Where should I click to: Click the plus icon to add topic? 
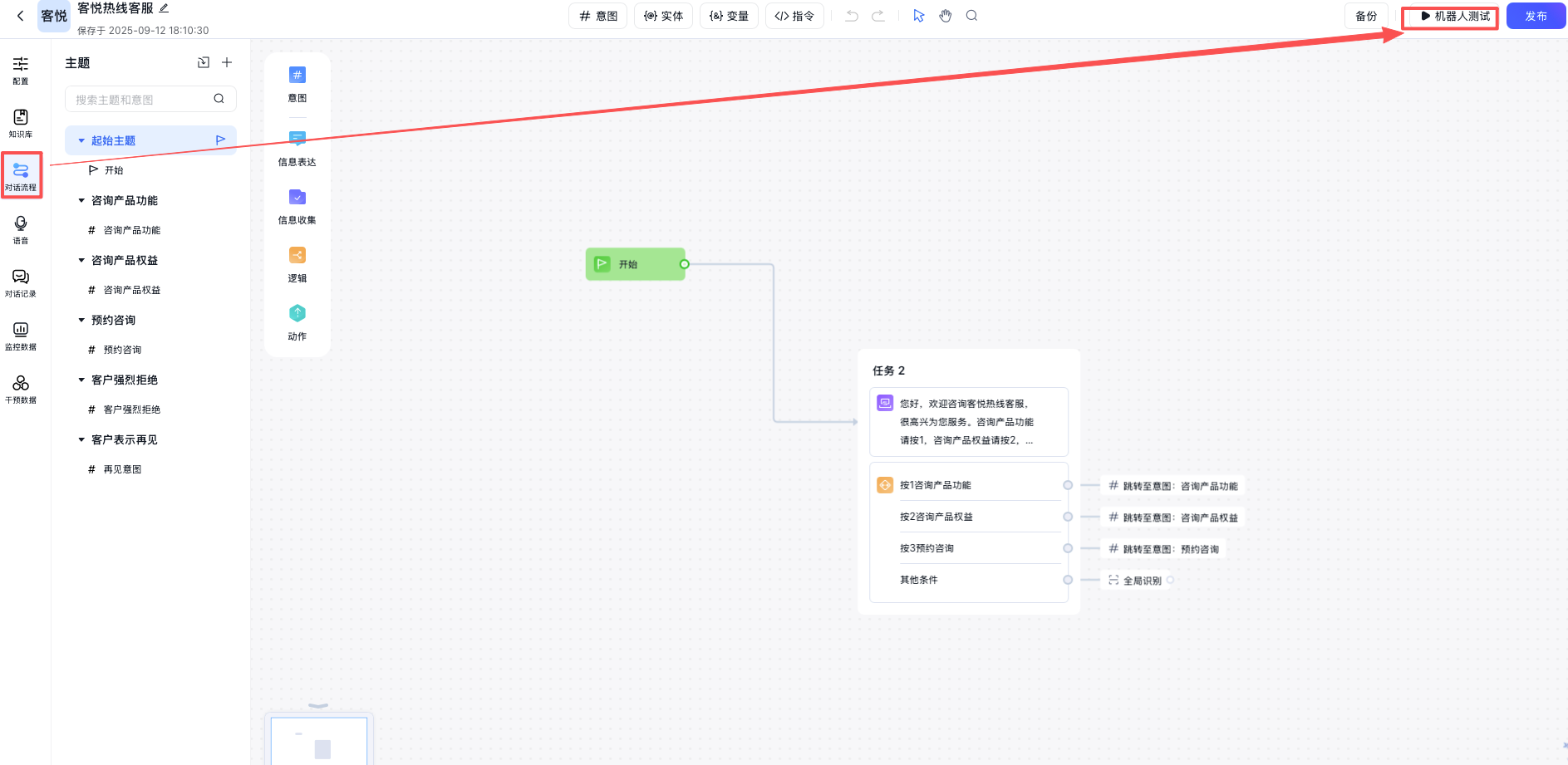(x=227, y=62)
